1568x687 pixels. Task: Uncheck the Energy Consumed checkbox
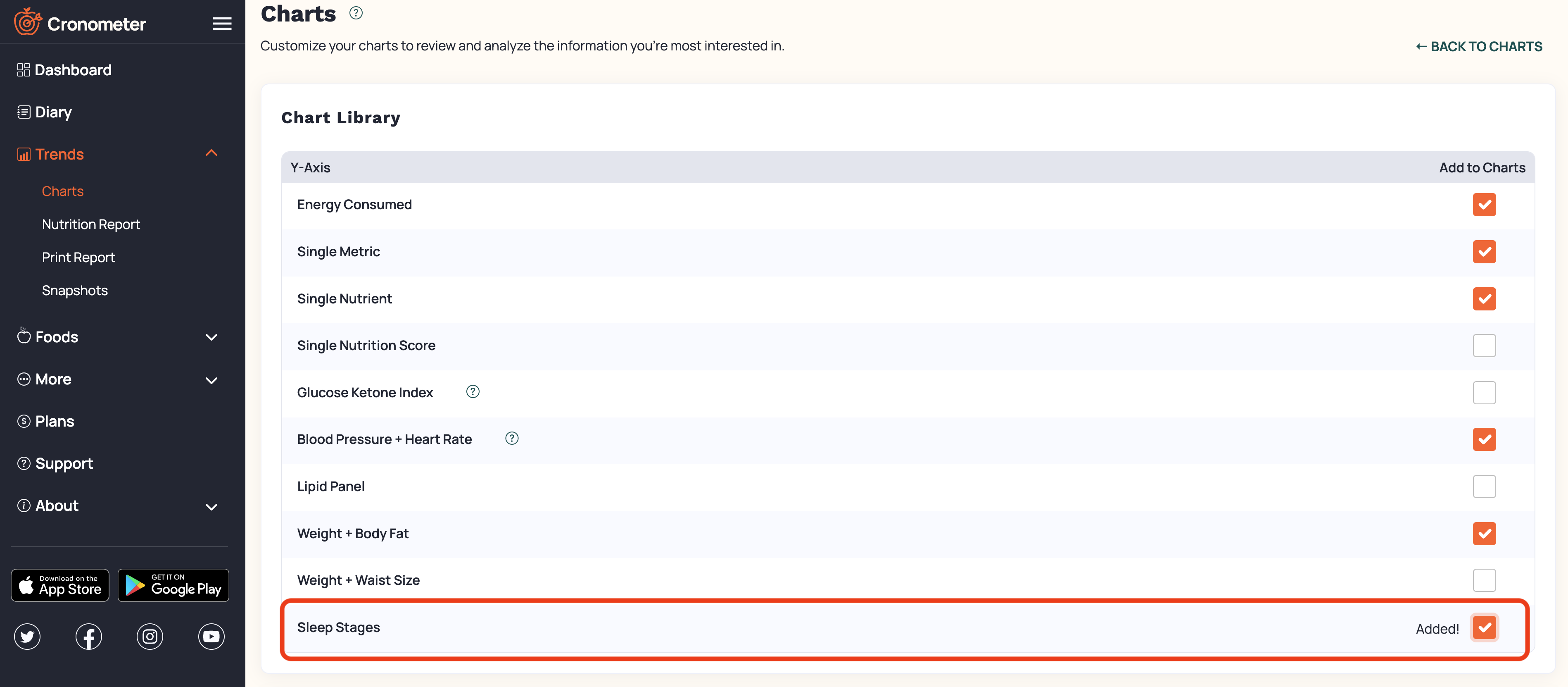click(1484, 205)
